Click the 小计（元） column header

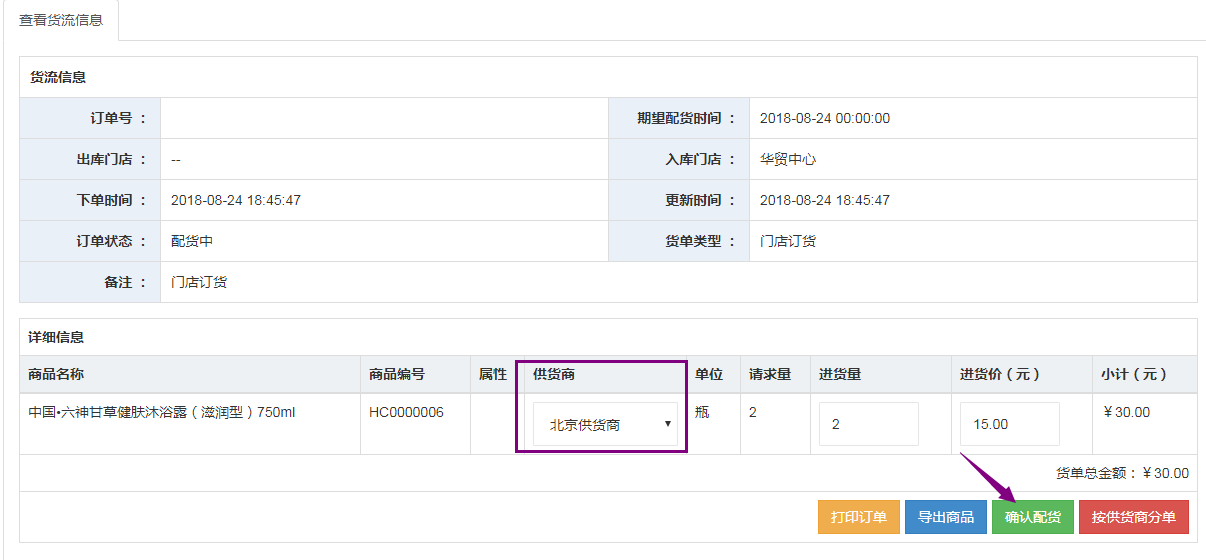click(1134, 374)
